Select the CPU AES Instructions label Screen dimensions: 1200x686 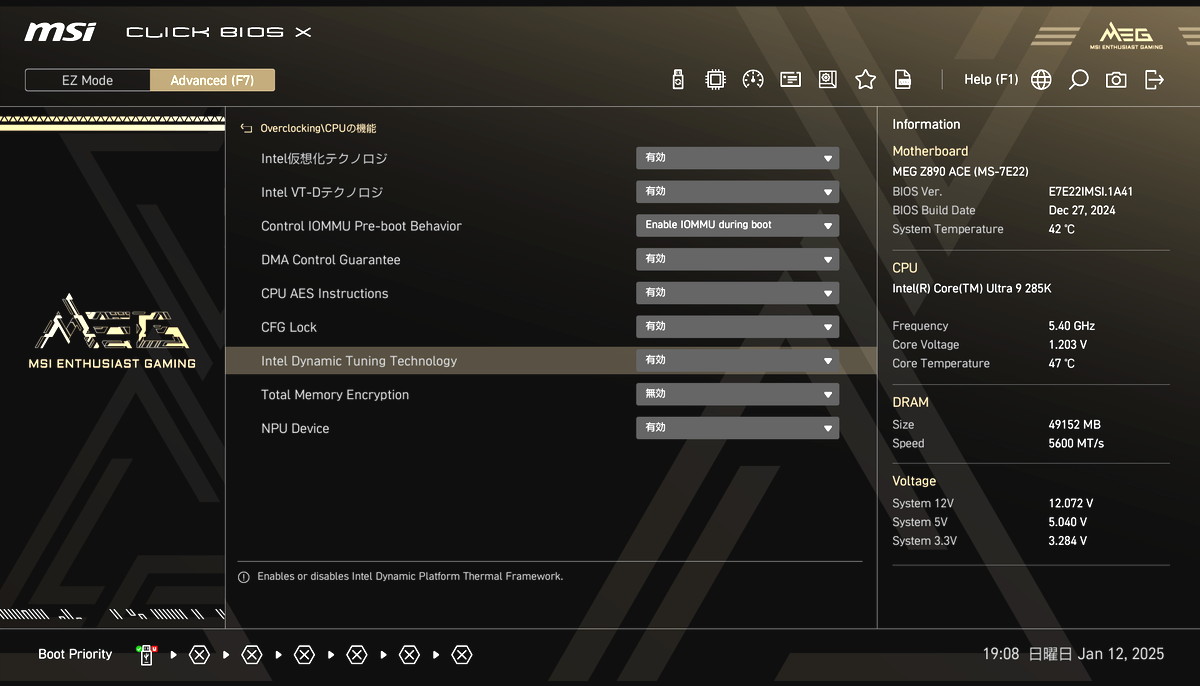[324, 294]
